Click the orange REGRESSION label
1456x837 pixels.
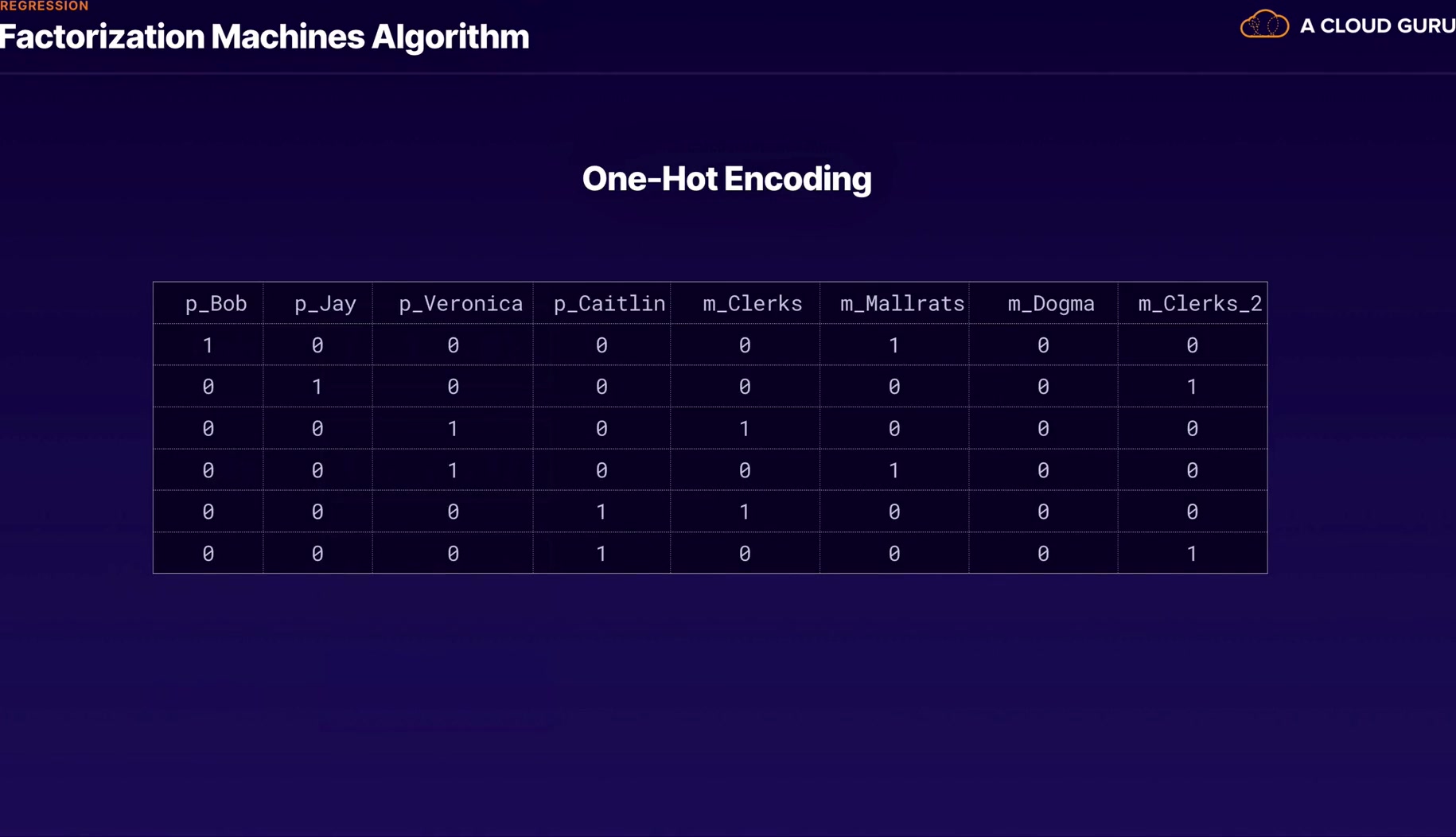[x=45, y=6]
